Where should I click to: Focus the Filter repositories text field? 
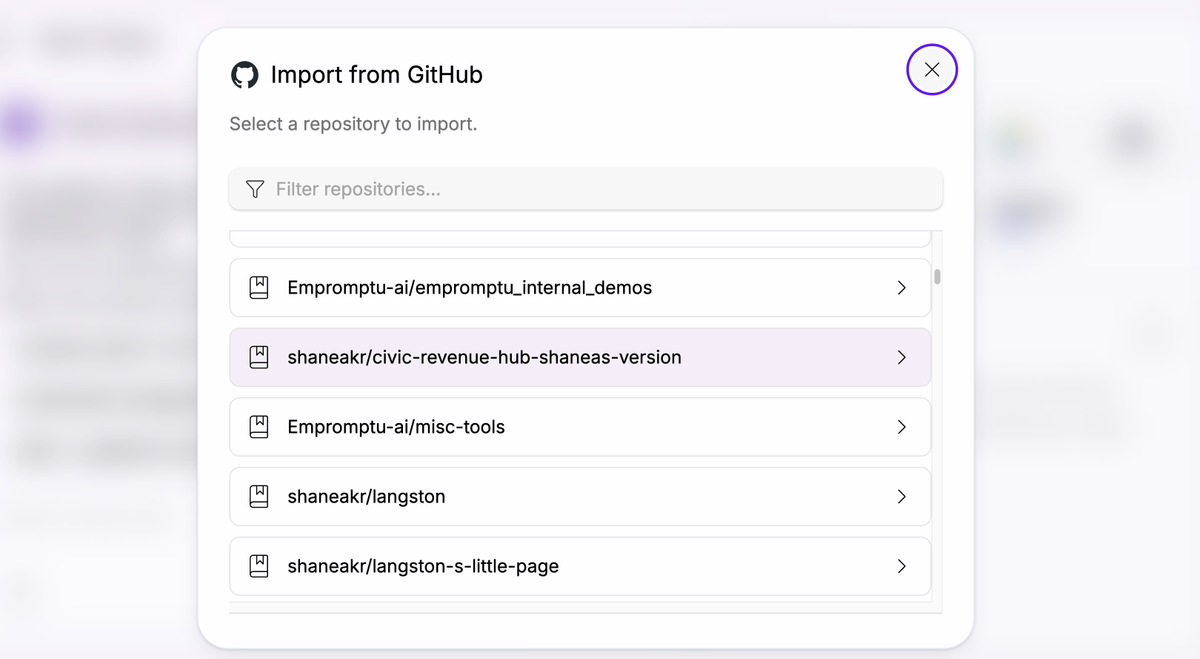coord(600,189)
